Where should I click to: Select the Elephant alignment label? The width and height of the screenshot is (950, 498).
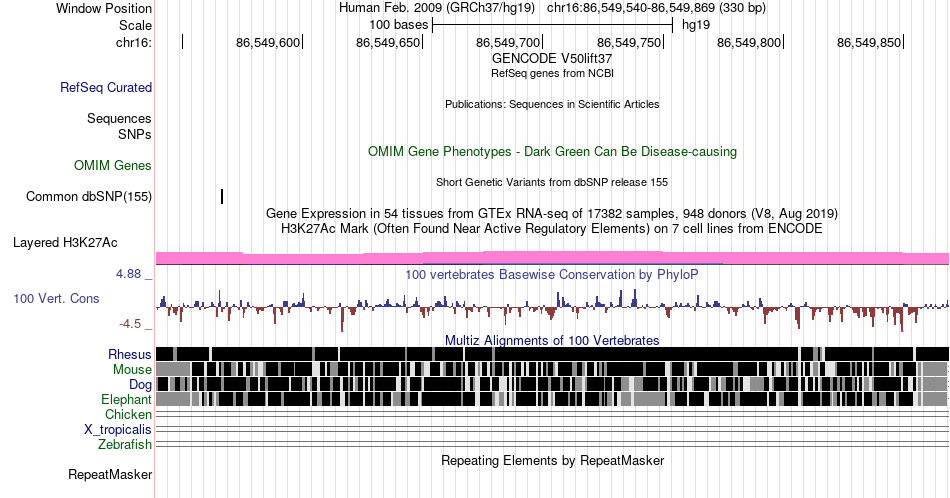point(126,399)
